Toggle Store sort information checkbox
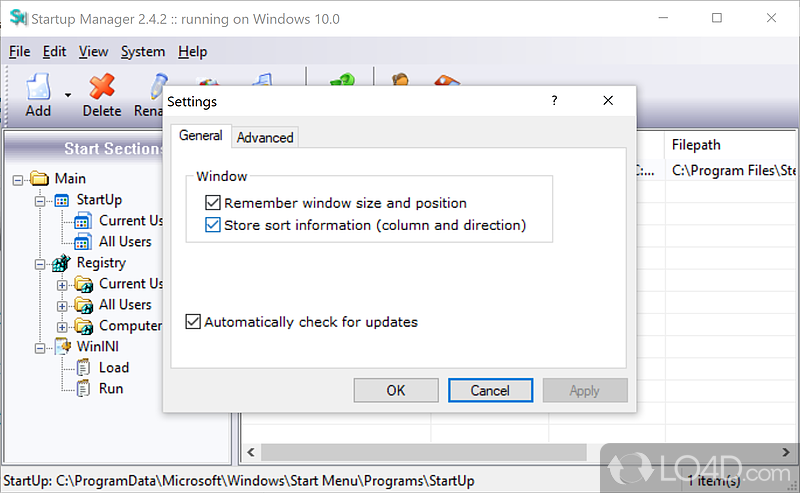This screenshot has height=493, width=800. click(x=213, y=225)
